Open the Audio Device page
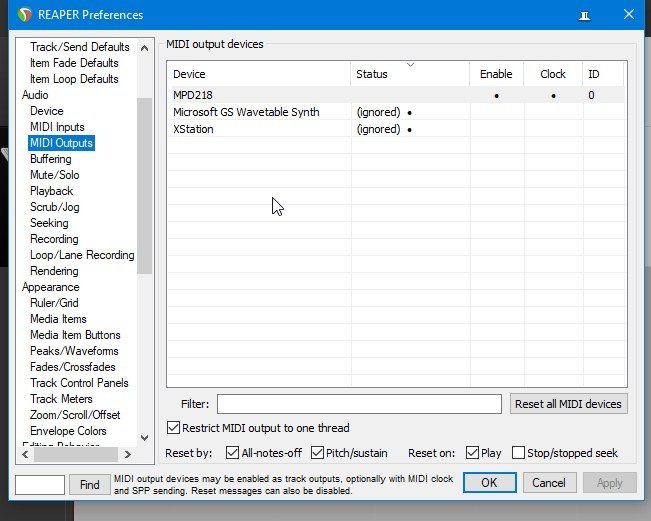651x521 pixels. (x=47, y=111)
